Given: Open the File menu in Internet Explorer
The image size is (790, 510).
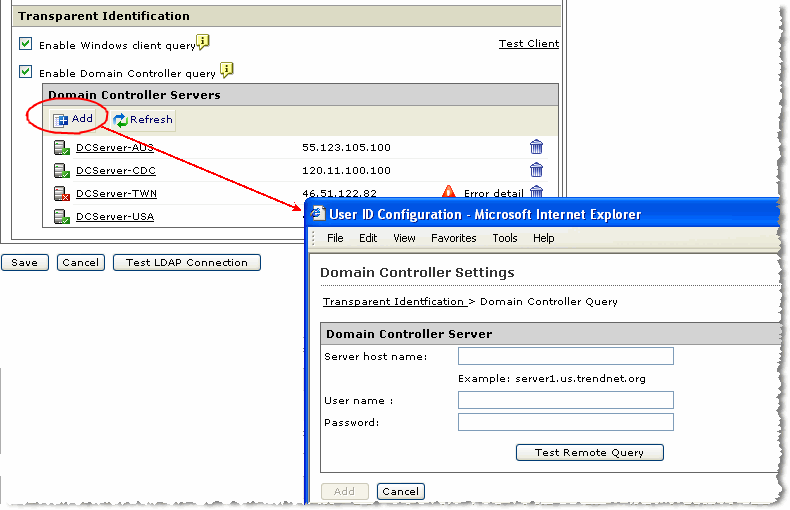Looking at the screenshot, I should (x=335, y=238).
